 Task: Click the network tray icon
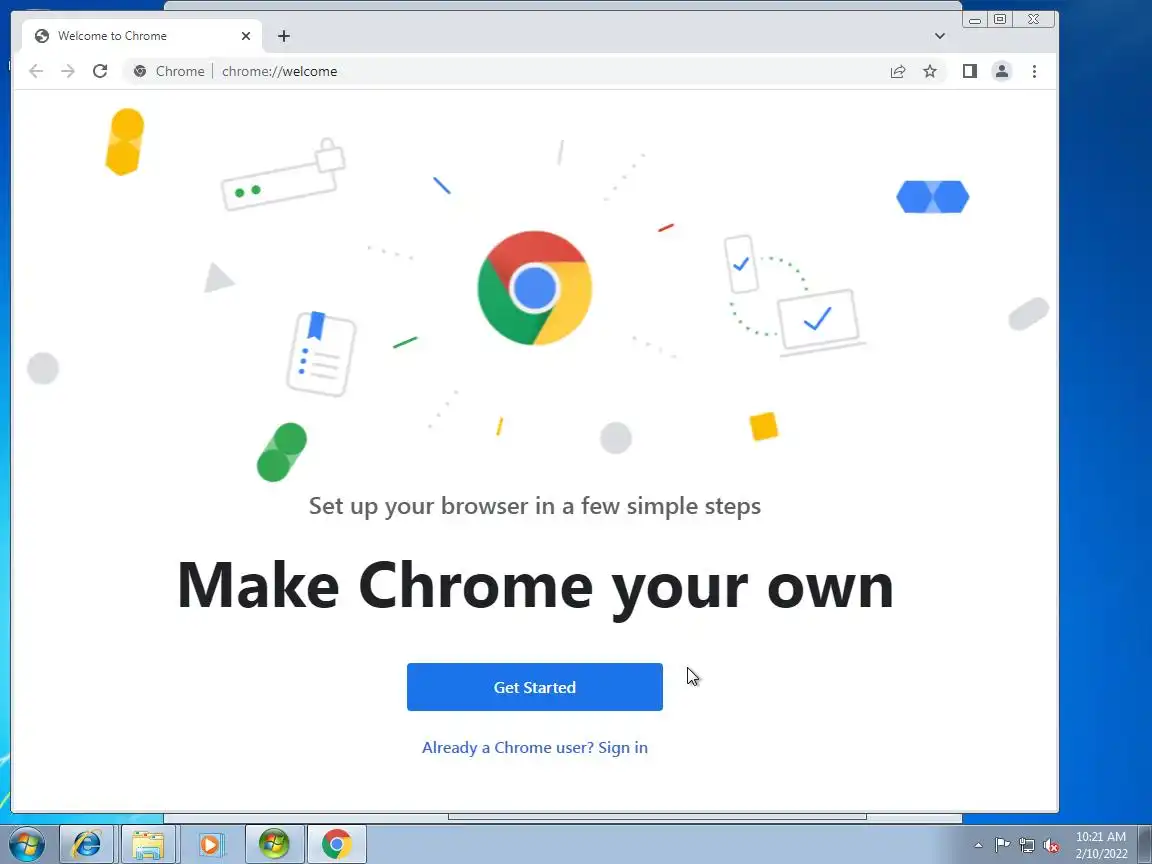1027,845
